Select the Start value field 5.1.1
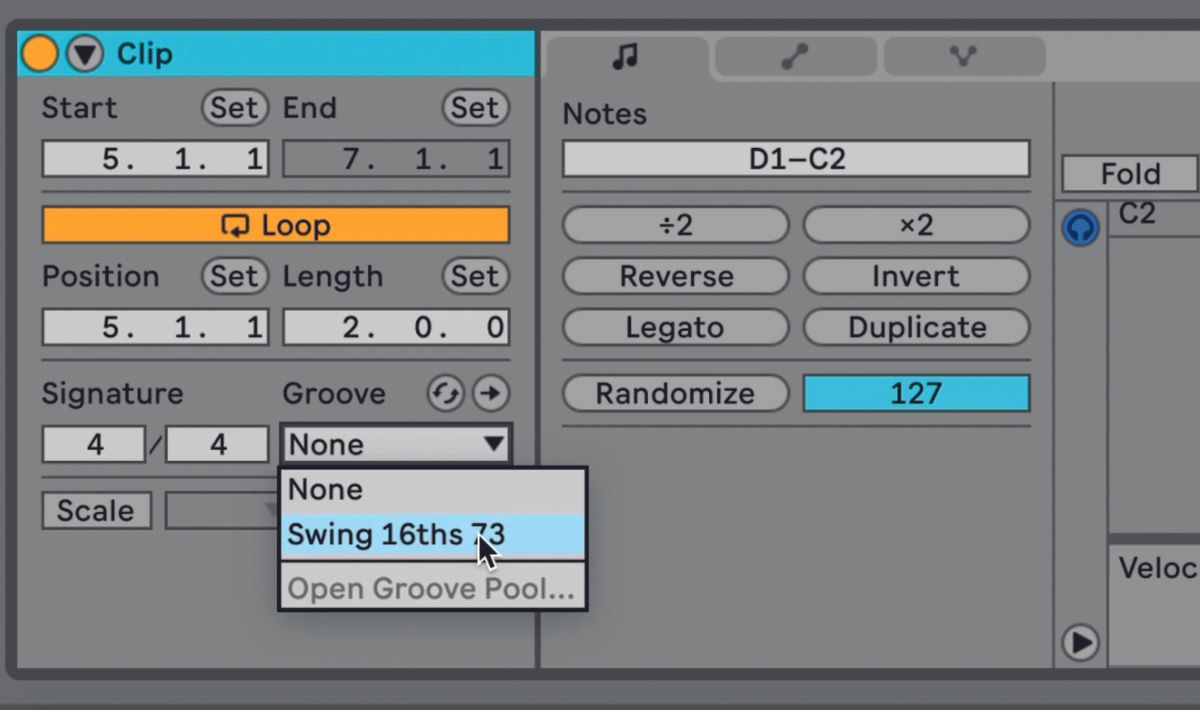Image resolution: width=1200 pixels, height=710 pixels. (155, 159)
